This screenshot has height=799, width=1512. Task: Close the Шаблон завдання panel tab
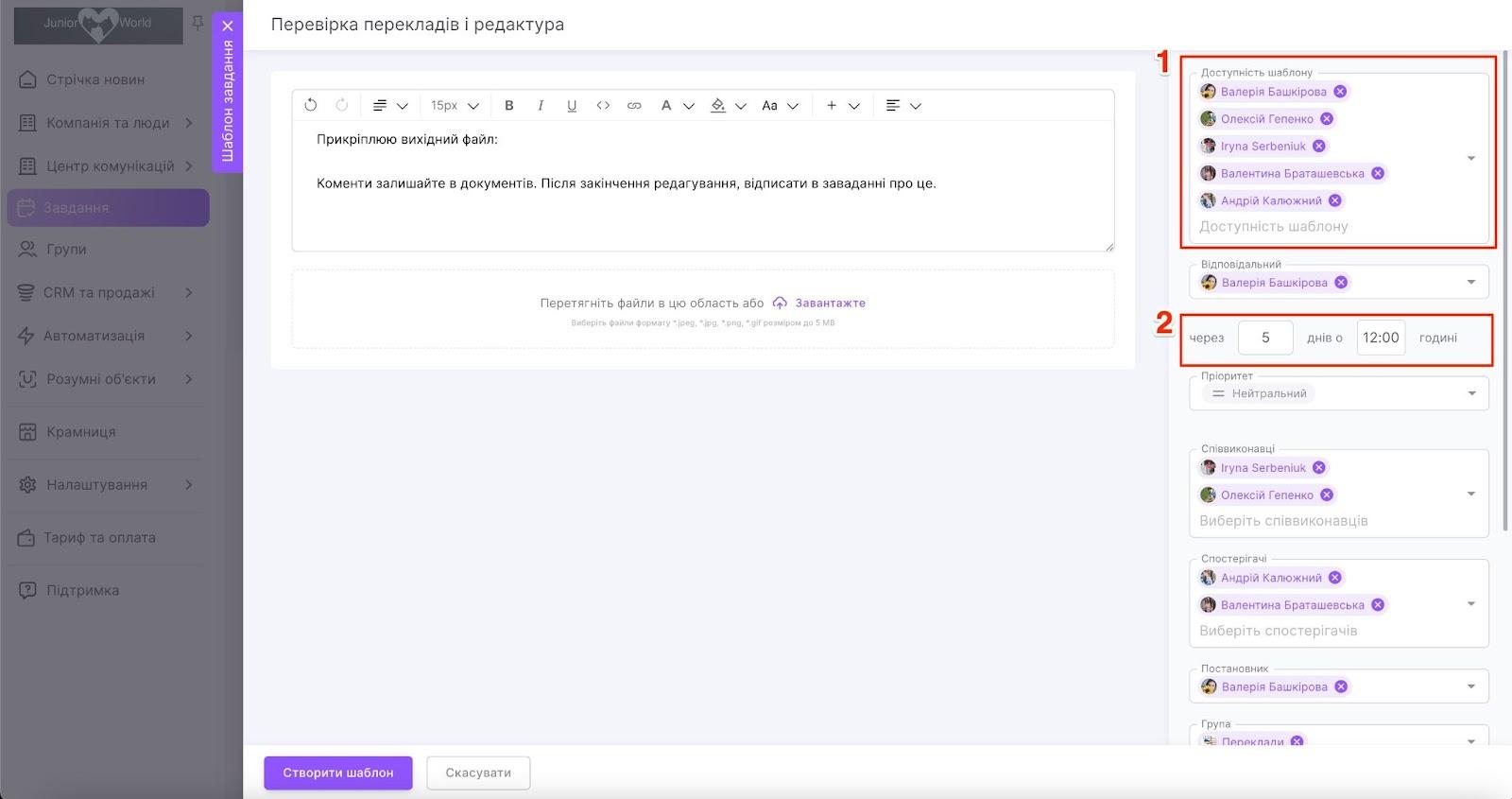228,26
